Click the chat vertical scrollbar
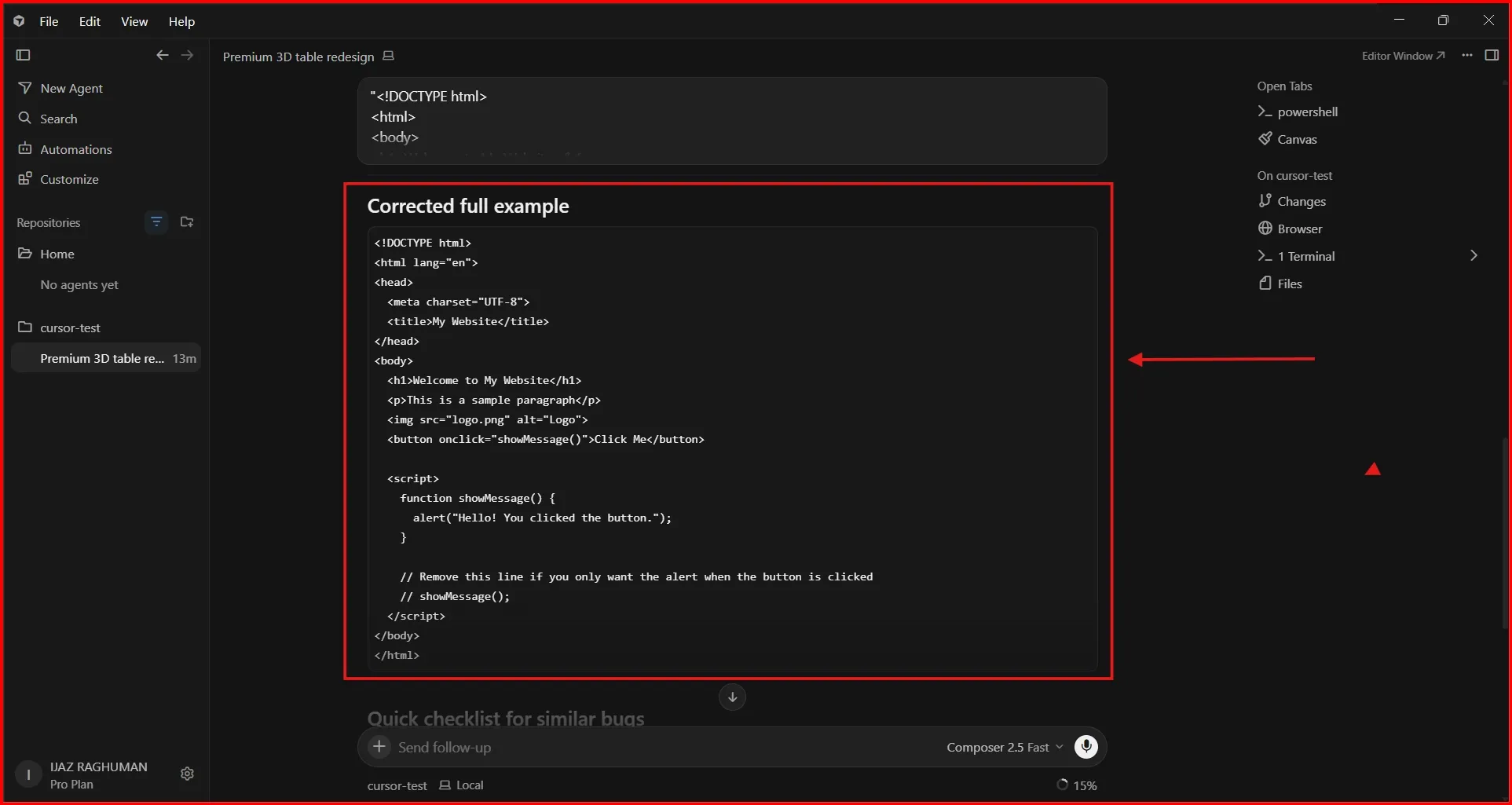The height and width of the screenshot is (805, 1512). (1505, 532)
